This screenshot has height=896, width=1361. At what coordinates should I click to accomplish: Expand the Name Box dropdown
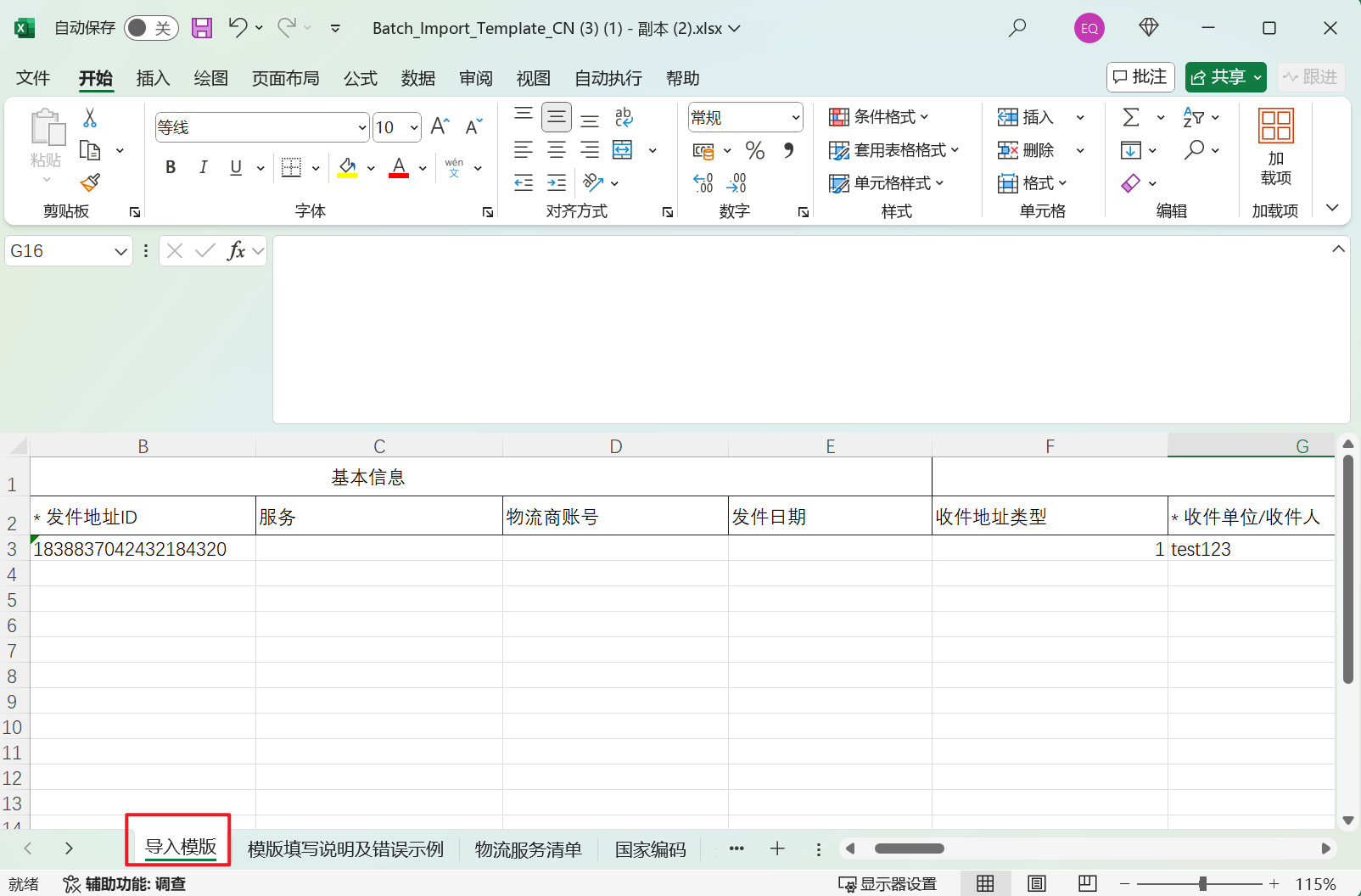(x=120, y=251)
